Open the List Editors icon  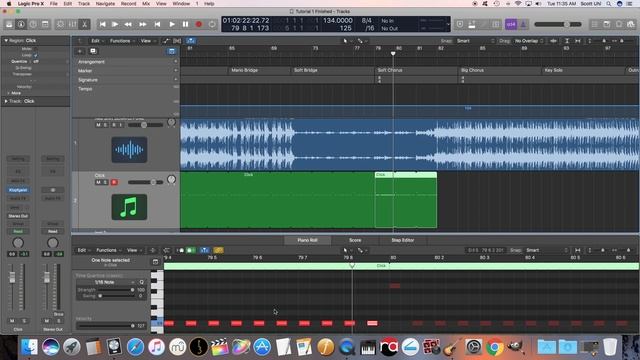tap(595, 24)
